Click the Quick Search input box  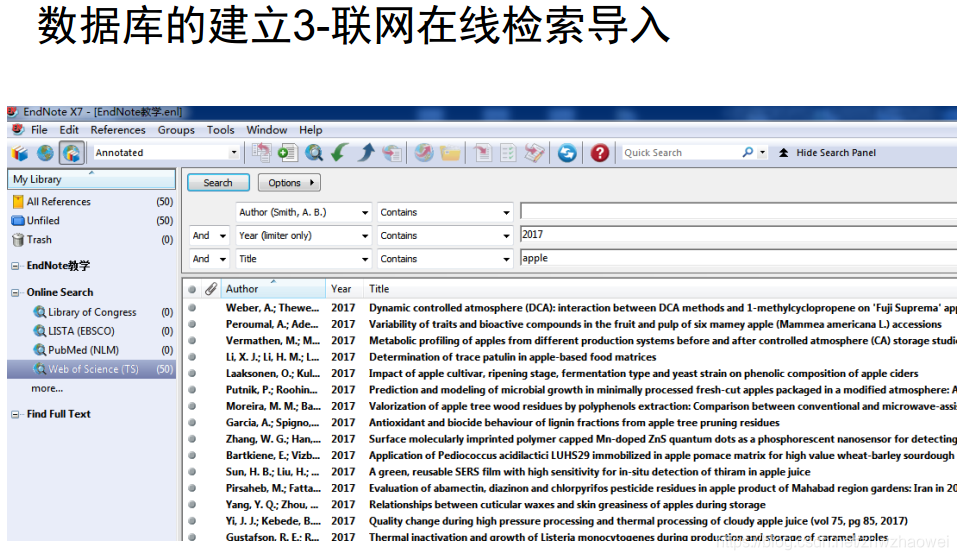681,153
